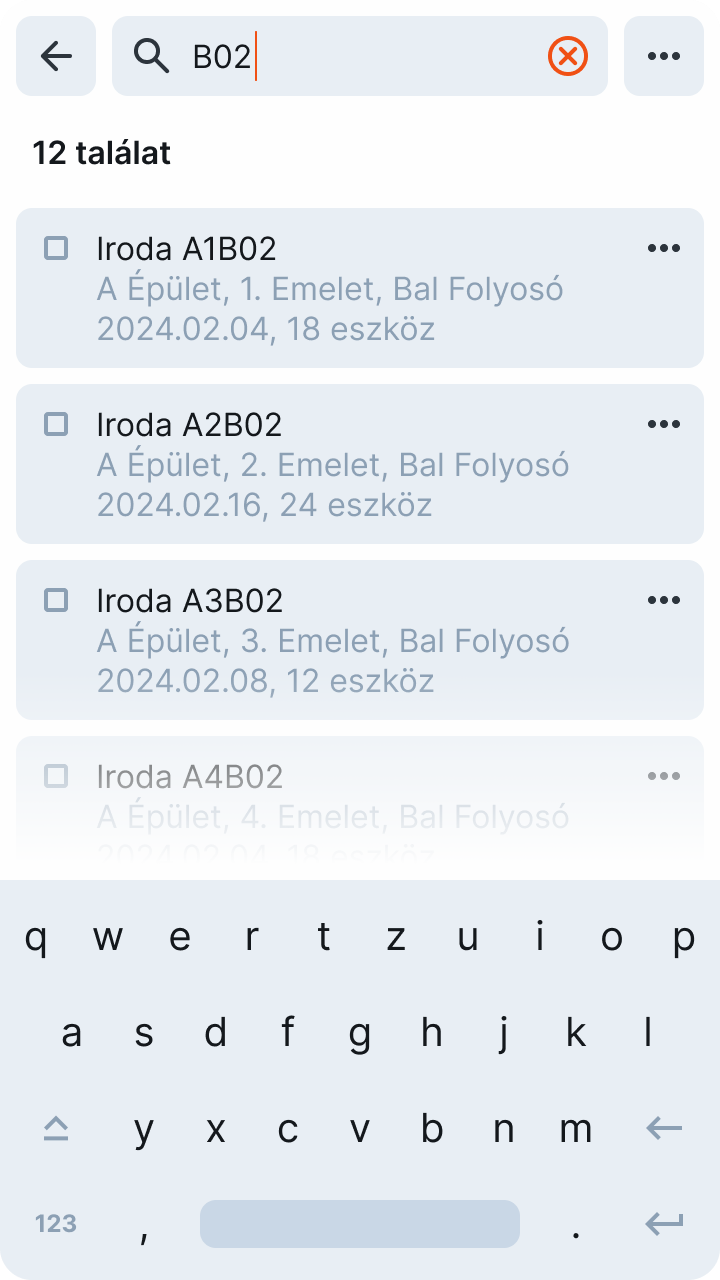Viewport: 720px width, 1280px height.
Task: Open options menu for Iroda A3B02
Action: (664, 600)
